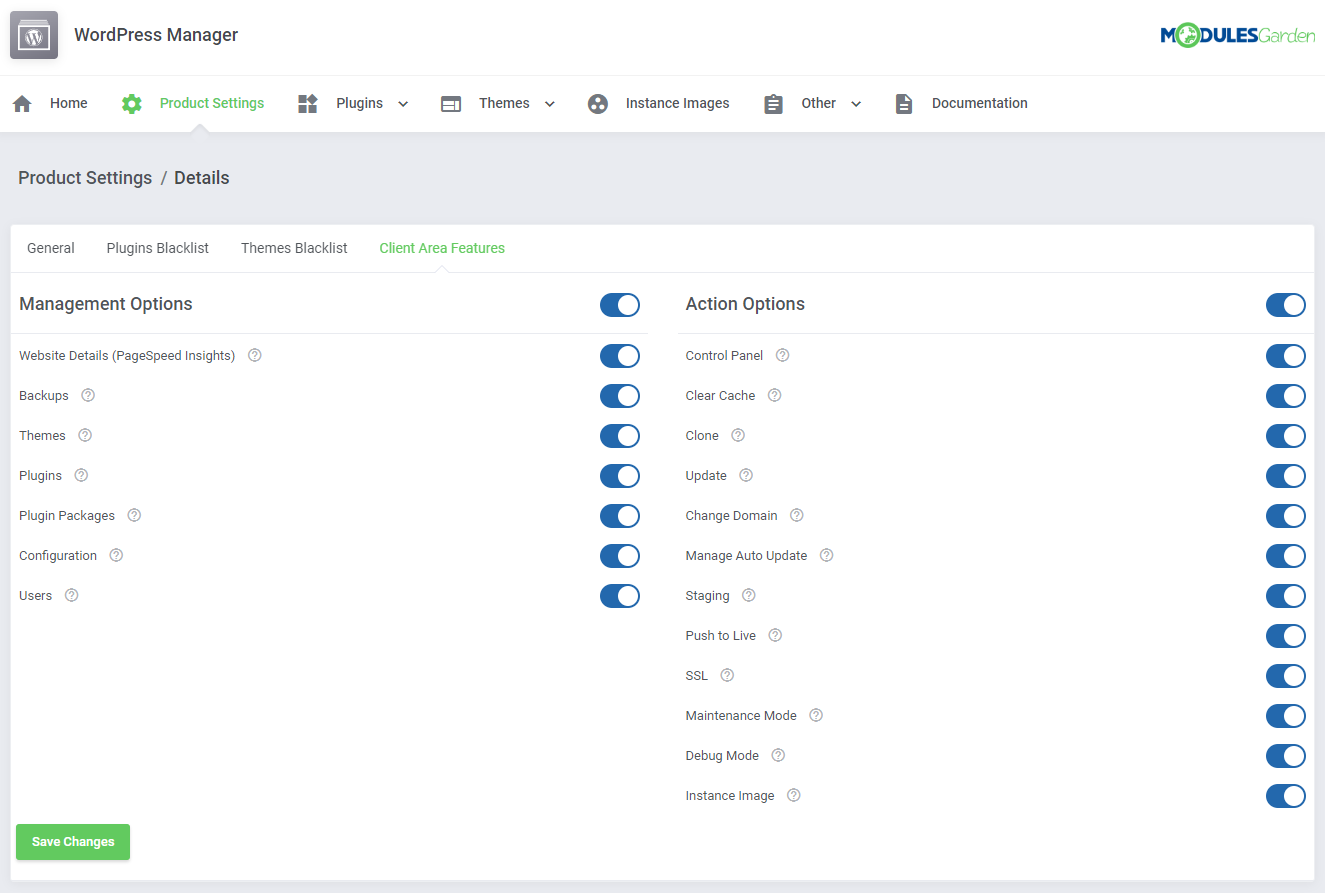Disable the Change Domain toggle
The height and width of the screenshot is (893, 1325).
point(1286,516)
